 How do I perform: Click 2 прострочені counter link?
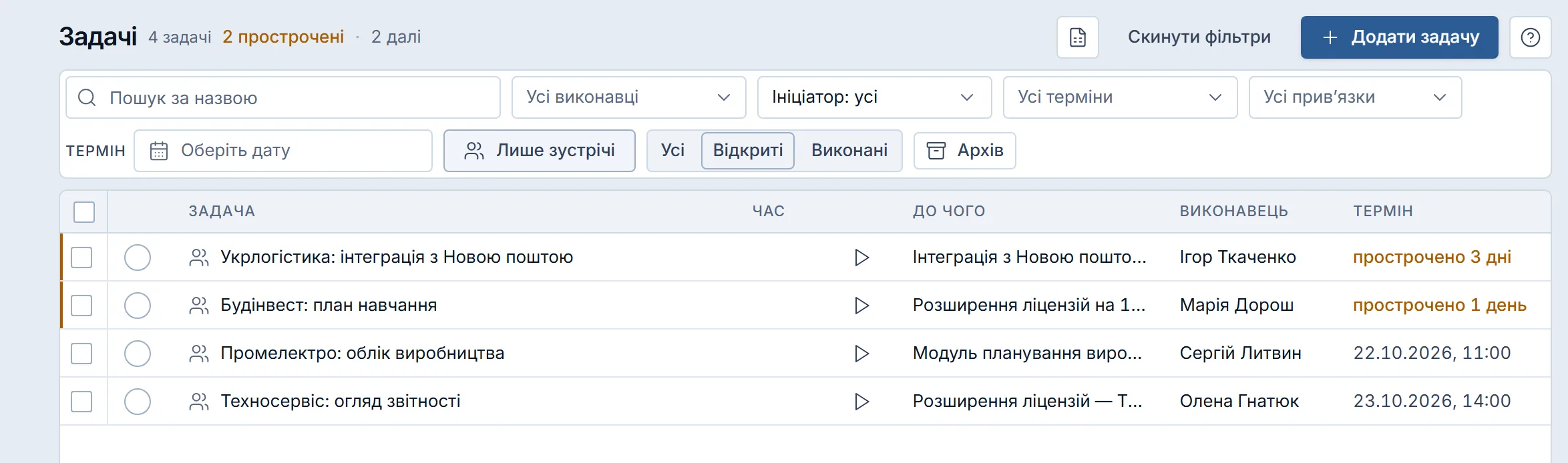click(284, 37)
